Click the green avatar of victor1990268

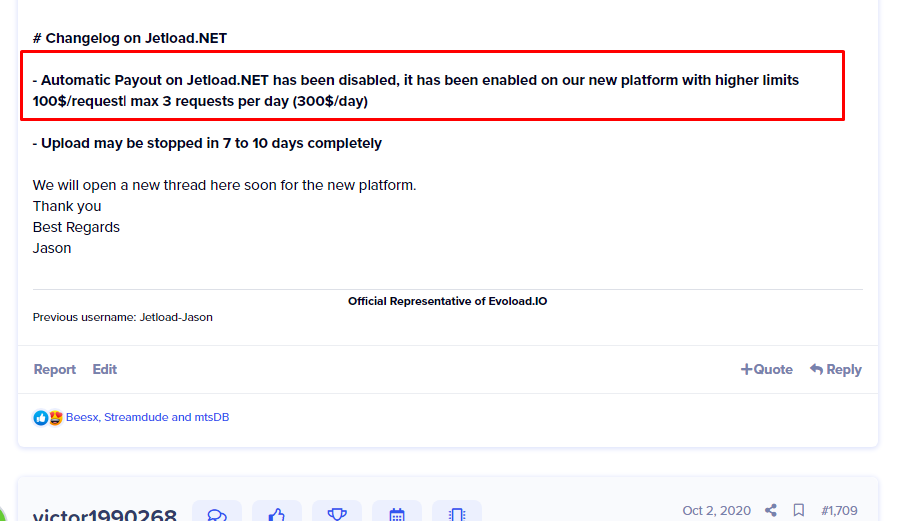8,510
